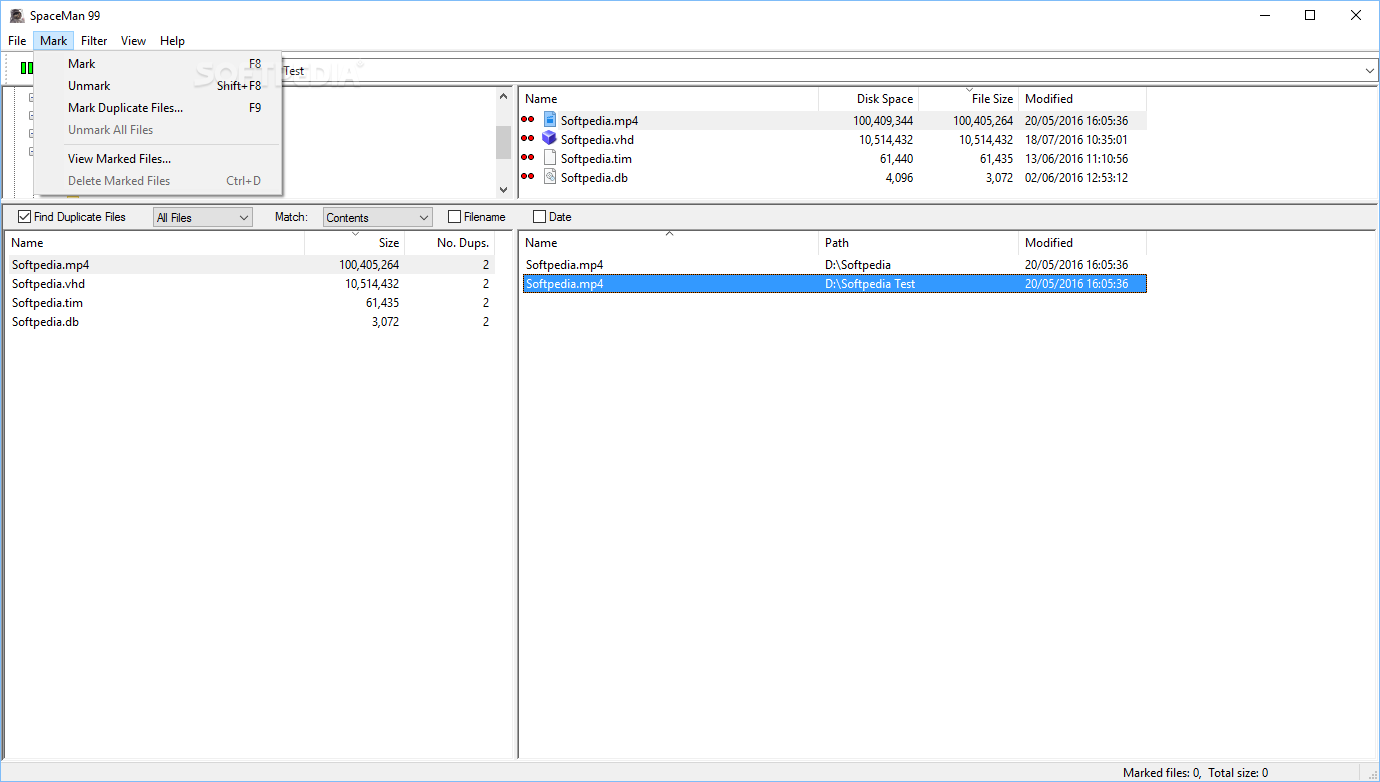Enable the Filename match checkbox

454,217
